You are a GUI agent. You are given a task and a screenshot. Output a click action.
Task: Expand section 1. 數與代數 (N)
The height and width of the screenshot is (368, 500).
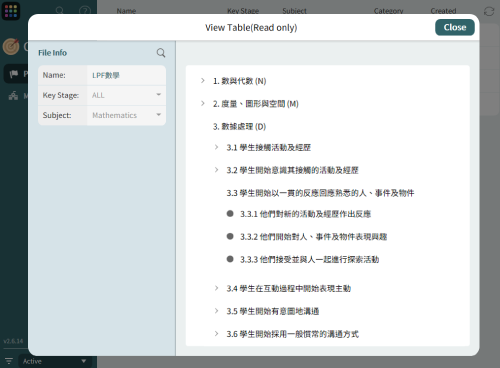pyautogui.click(x=203, y=81)
